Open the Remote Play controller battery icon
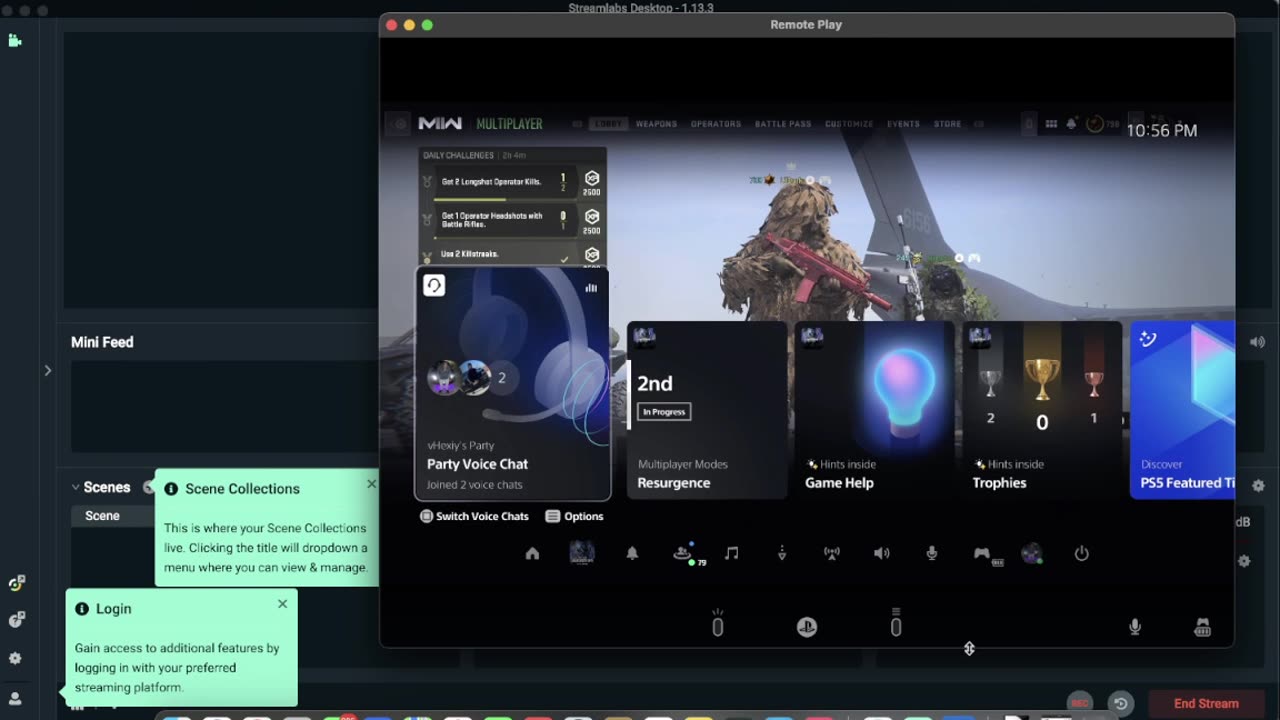 point(1203,627)
